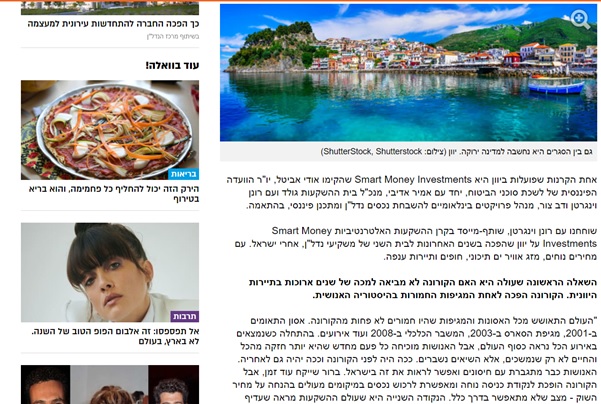This screenshot has height=404, width=601.
Task: Click the Shutterstock photo credit caption
Action: pos(456,151)
